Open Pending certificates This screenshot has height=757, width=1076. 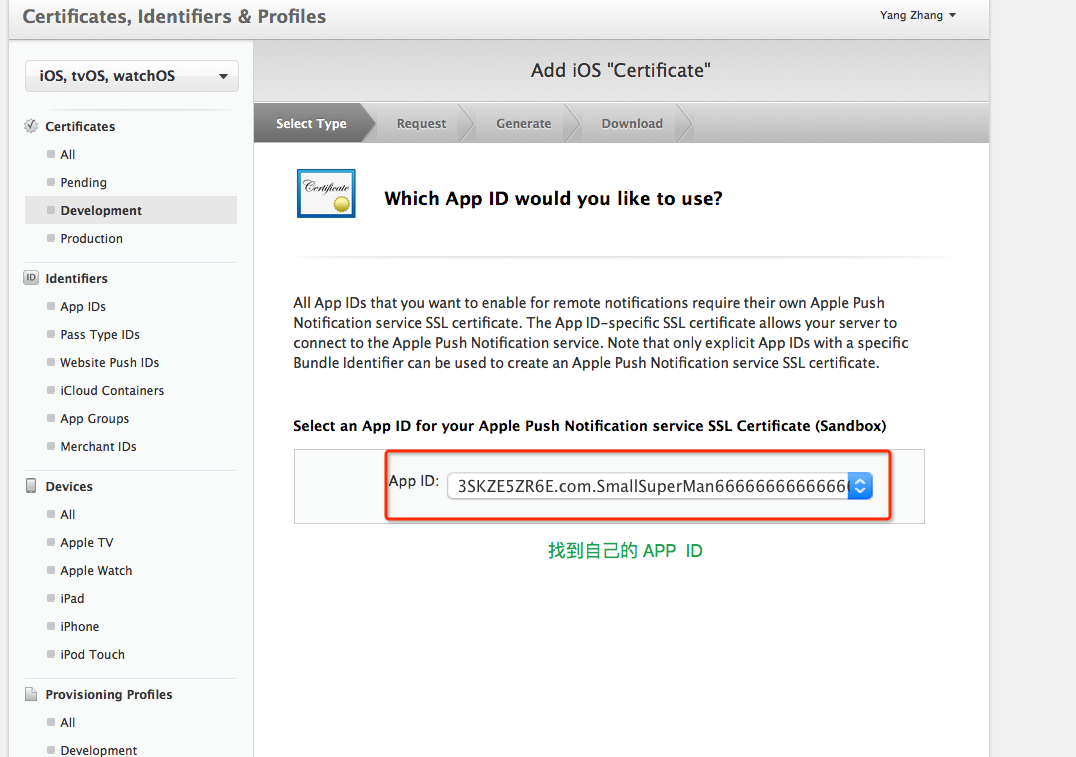coord(83,183)
